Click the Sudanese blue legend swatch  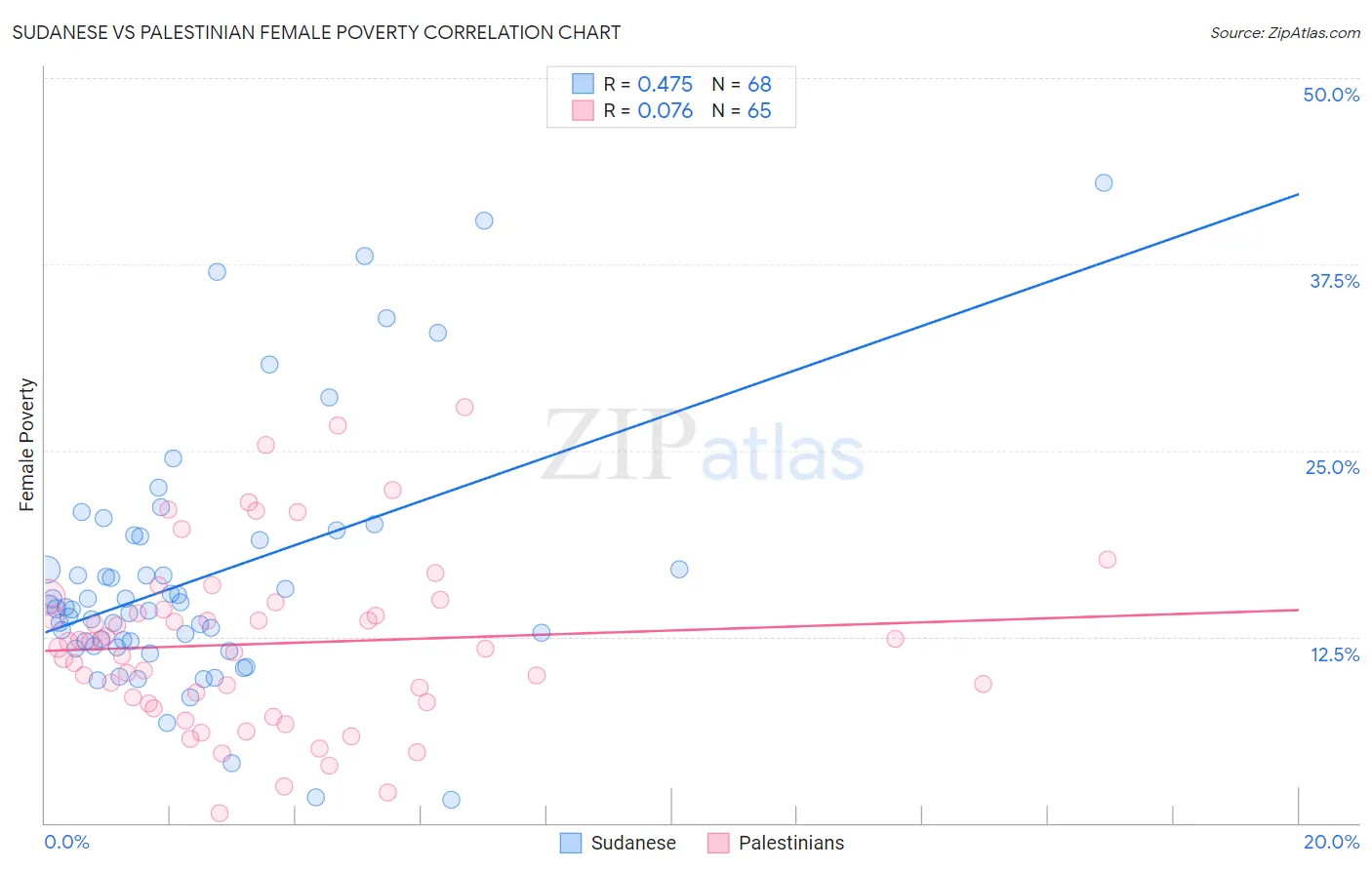[x=571, y=843]
